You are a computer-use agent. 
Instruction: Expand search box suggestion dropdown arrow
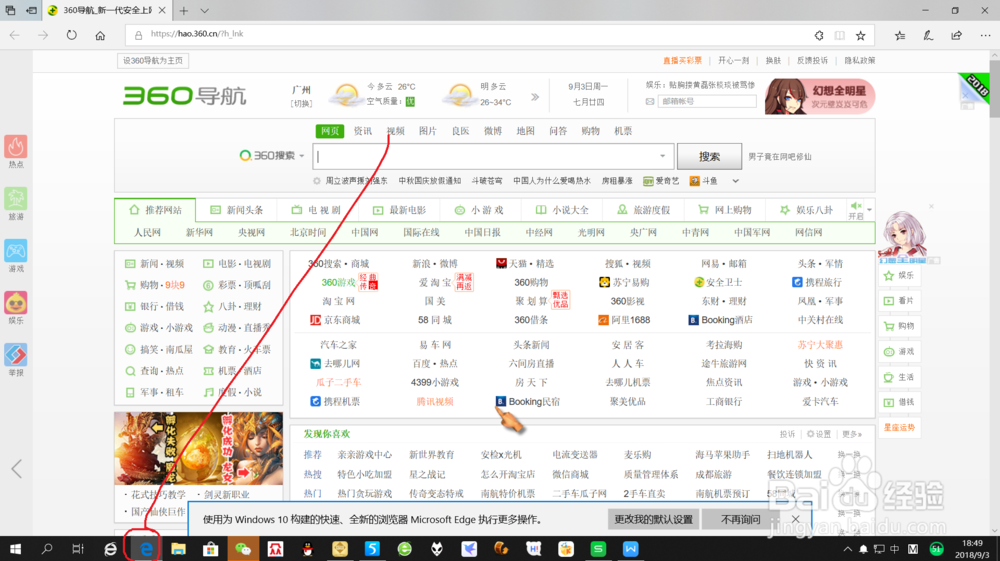(663, 156)
